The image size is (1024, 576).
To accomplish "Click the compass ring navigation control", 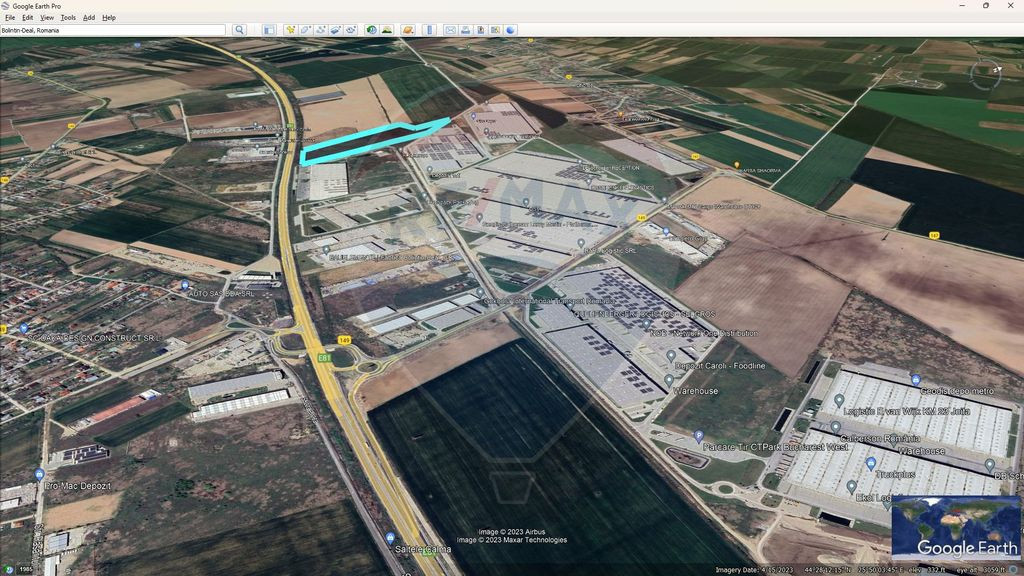I will (x=985, y=74).
